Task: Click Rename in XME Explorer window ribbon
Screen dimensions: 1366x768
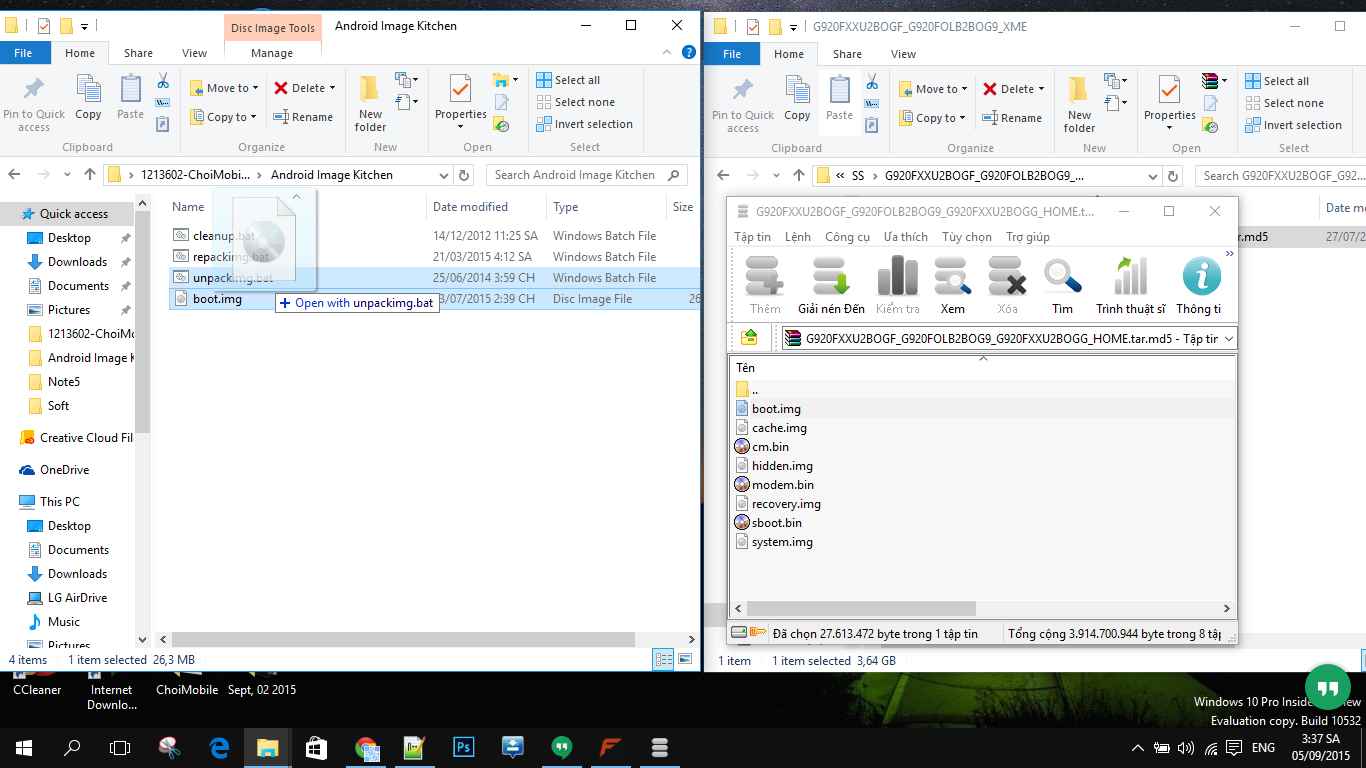Action: tap(1014, 118)
